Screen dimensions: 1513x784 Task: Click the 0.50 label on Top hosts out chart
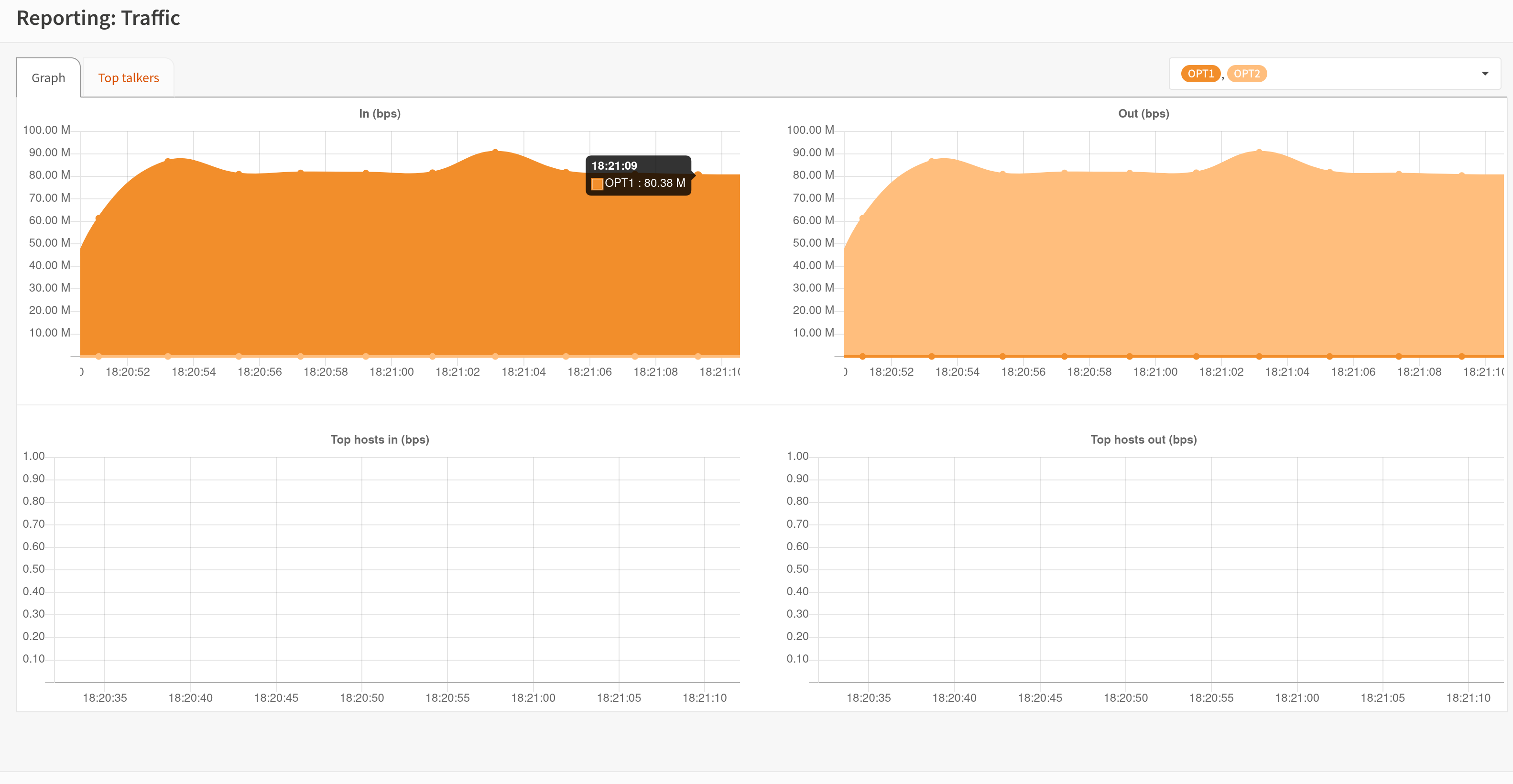click(797, 568)
